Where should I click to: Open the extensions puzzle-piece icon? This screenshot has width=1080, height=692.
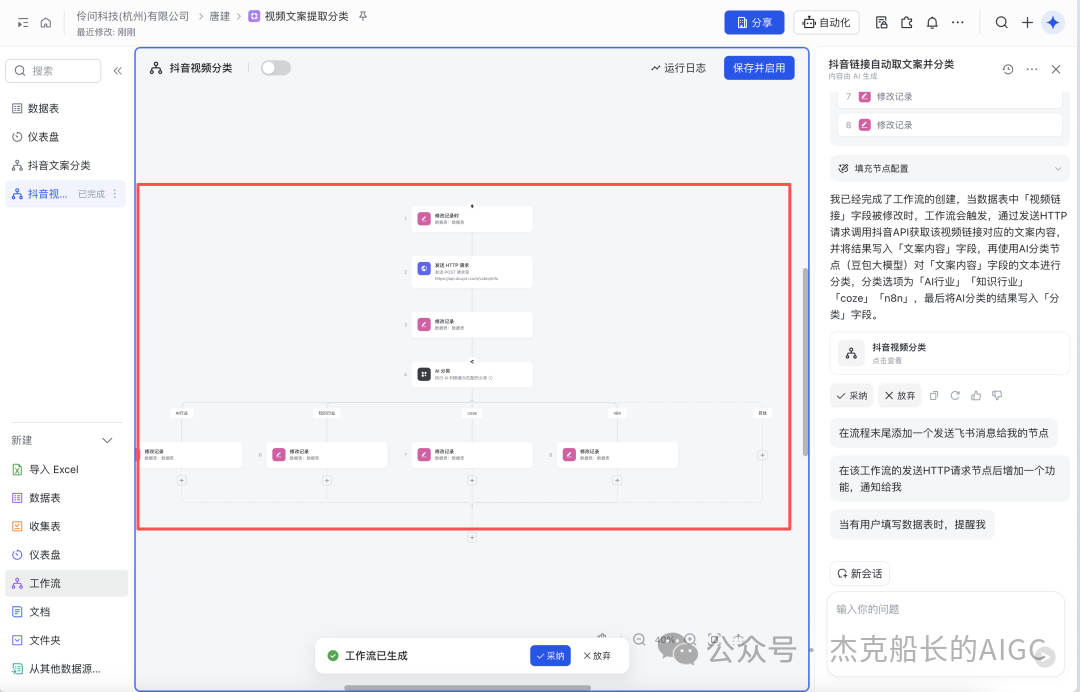(x=906, y=23)
